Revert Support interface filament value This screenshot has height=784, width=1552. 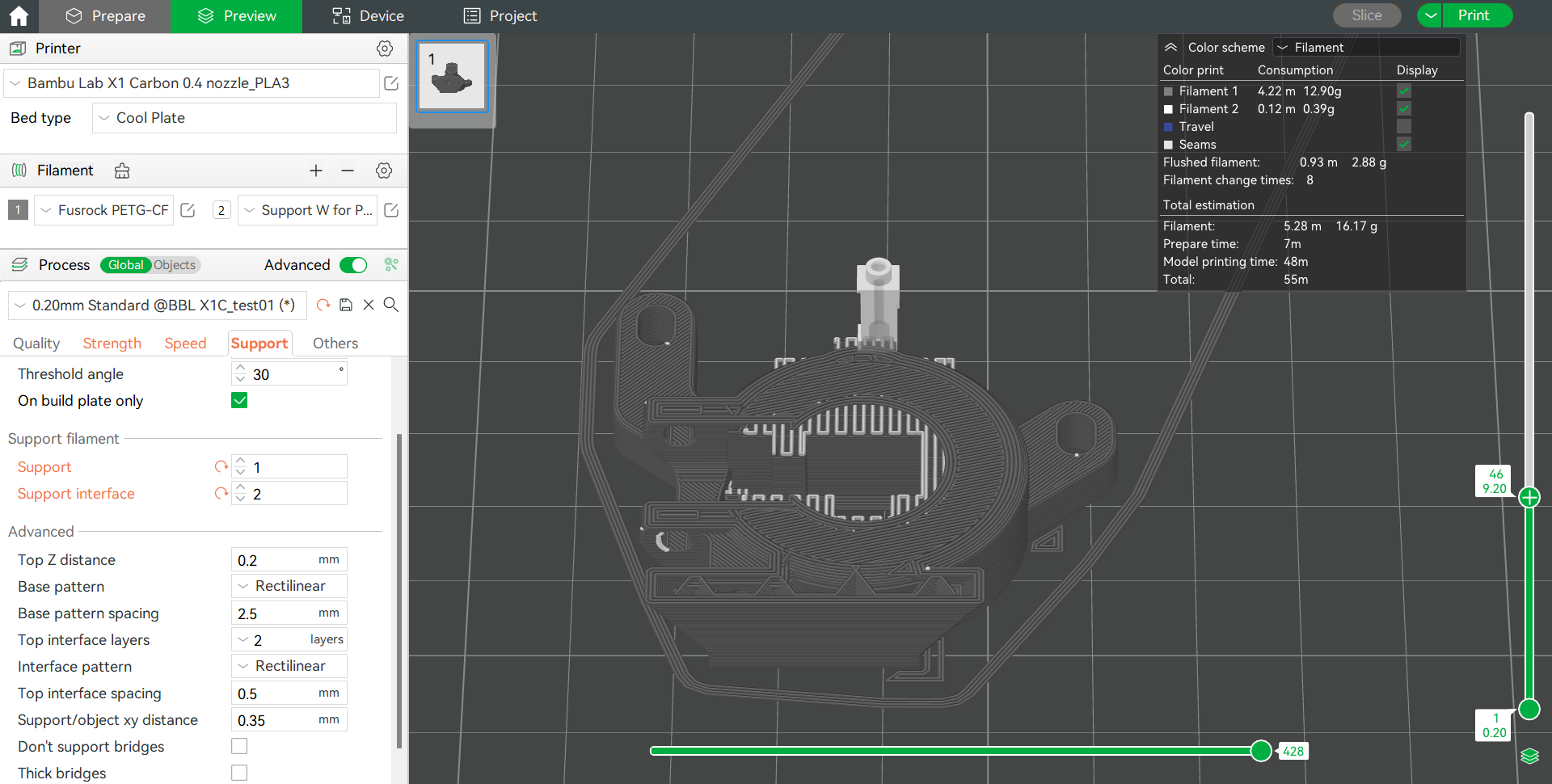click(221, 494)
